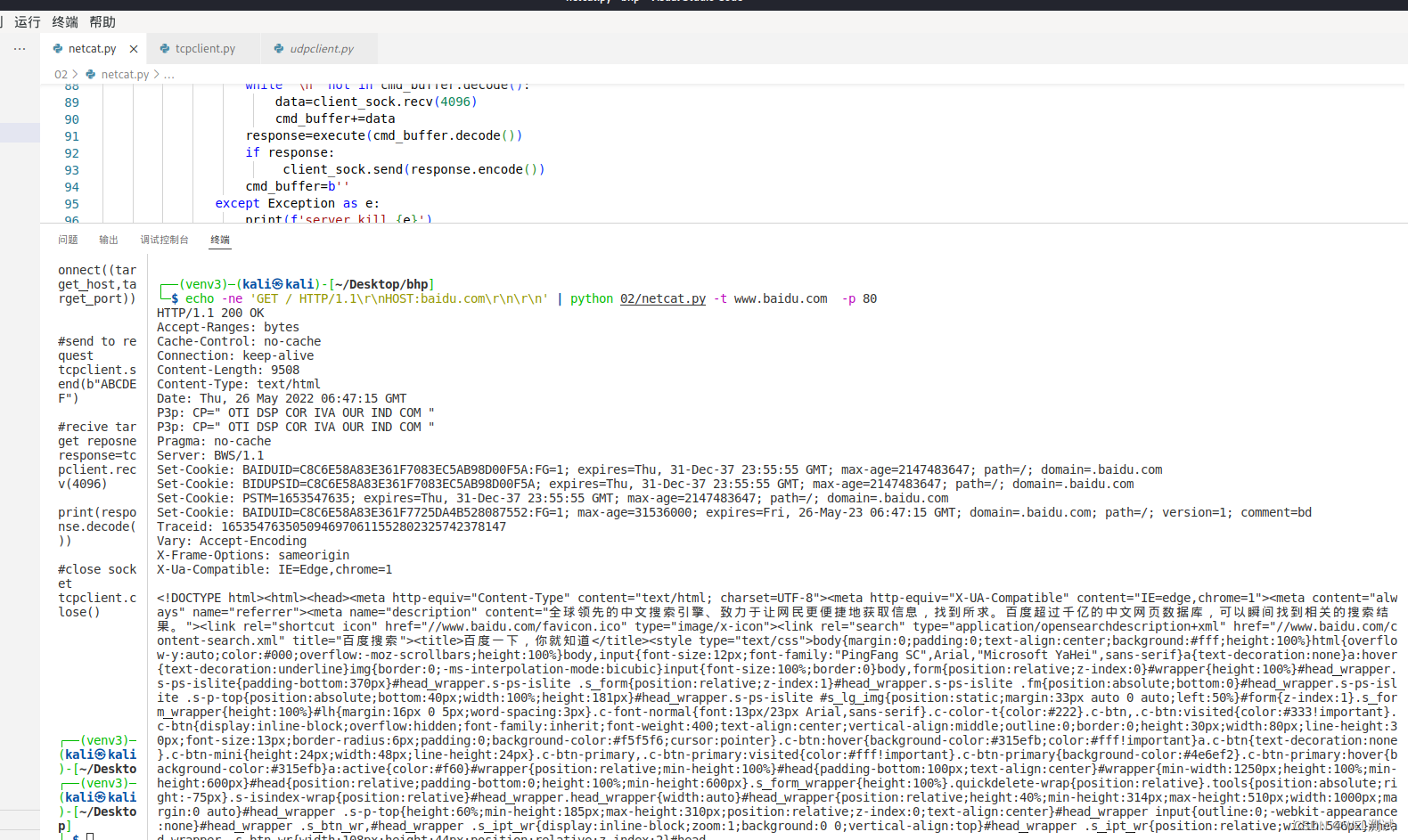The width and height of the screenshot is (1408, 840).
Task: Click the 'Date: Thu, 26 May 2022' line
Action: pos(282,398)
